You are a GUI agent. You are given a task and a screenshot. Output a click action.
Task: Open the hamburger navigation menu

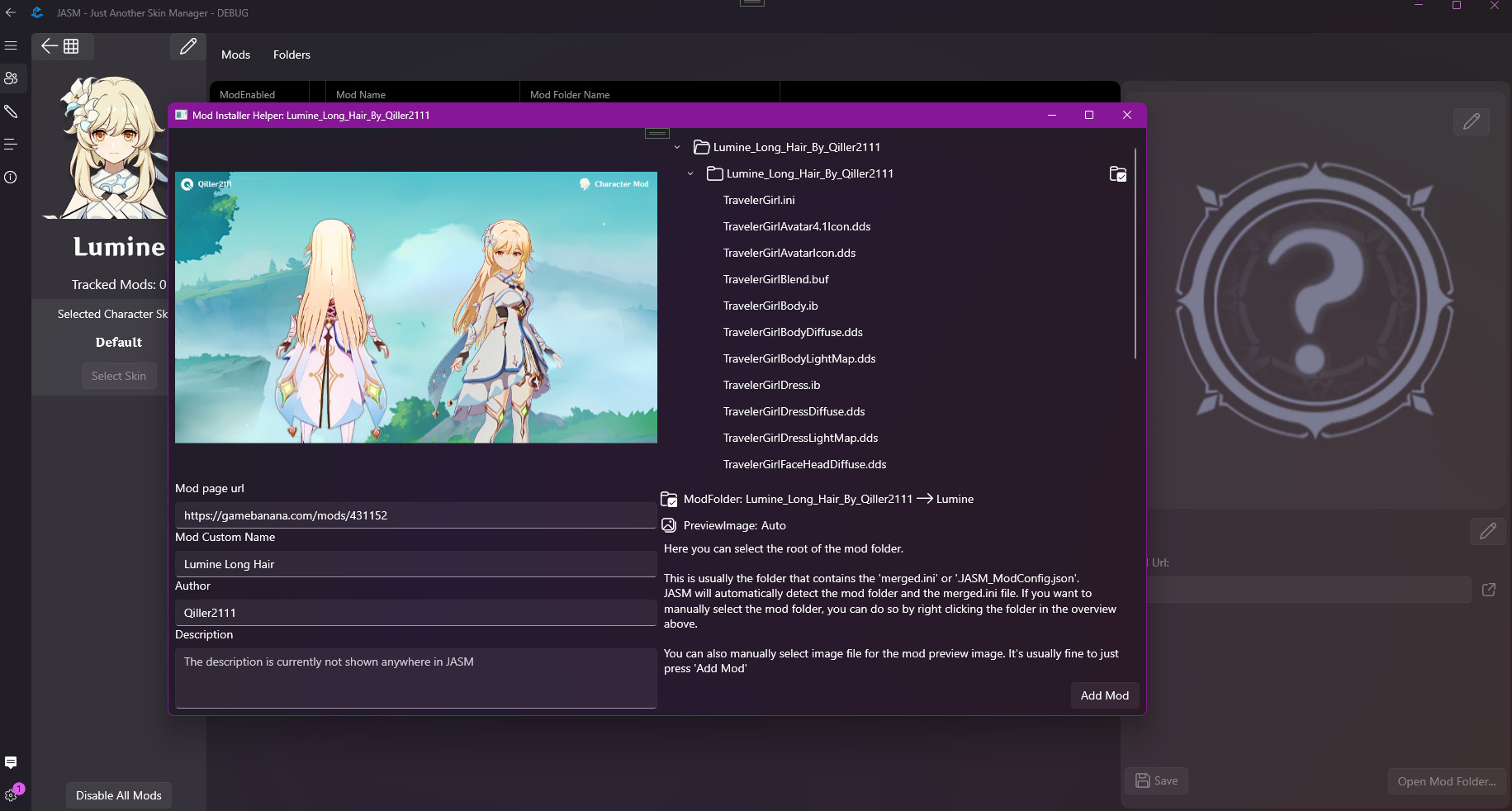pos(11,45)
